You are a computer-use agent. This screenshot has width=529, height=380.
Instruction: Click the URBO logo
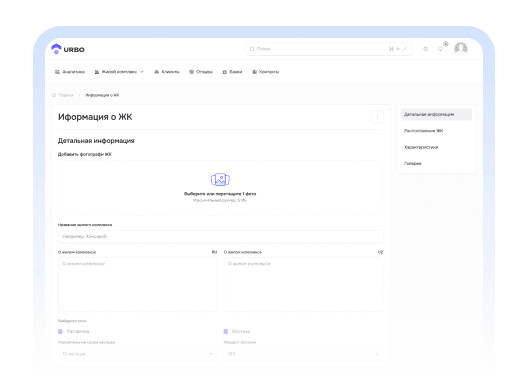point(68,49)
